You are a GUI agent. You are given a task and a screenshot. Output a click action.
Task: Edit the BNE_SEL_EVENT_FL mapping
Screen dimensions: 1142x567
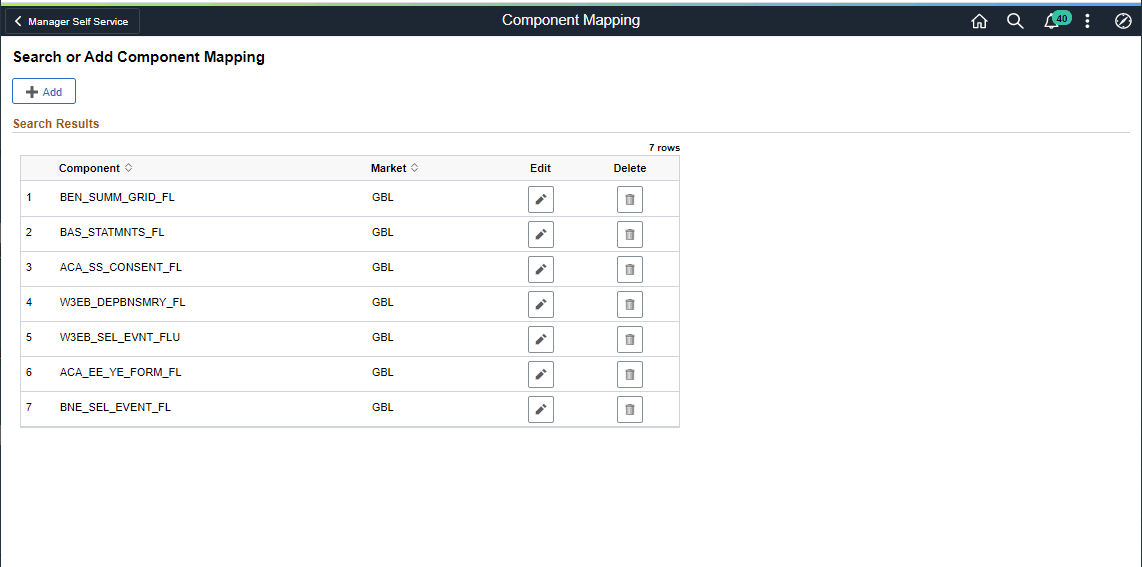click(541, 409)
